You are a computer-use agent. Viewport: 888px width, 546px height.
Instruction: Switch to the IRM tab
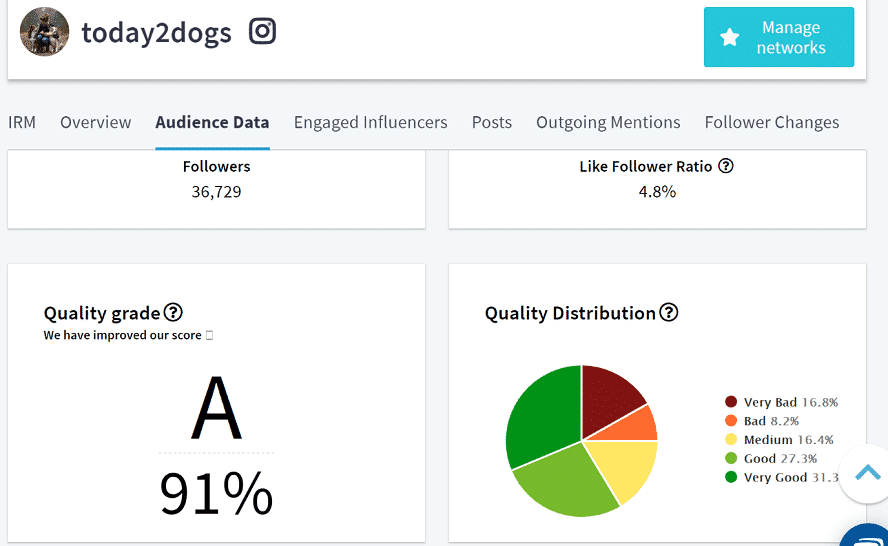pos(22,122)
